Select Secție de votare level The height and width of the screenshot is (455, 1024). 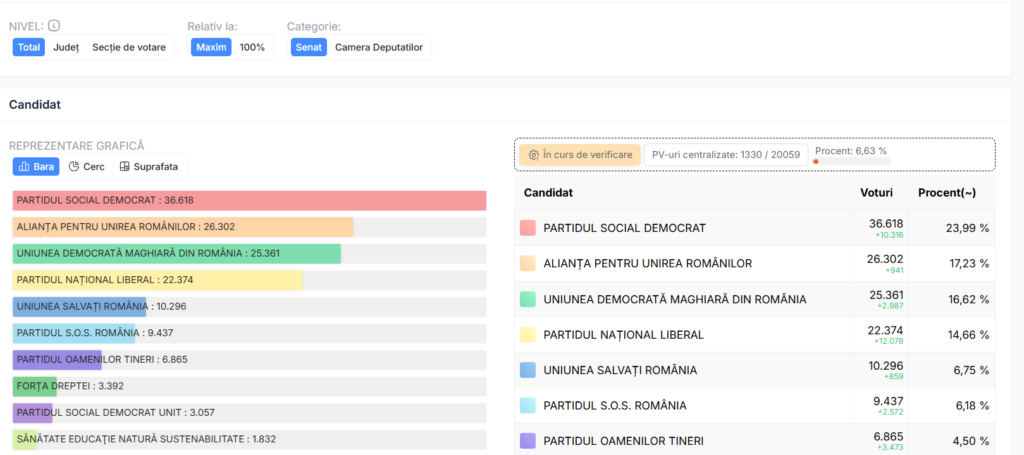click(x=130, y=47)
